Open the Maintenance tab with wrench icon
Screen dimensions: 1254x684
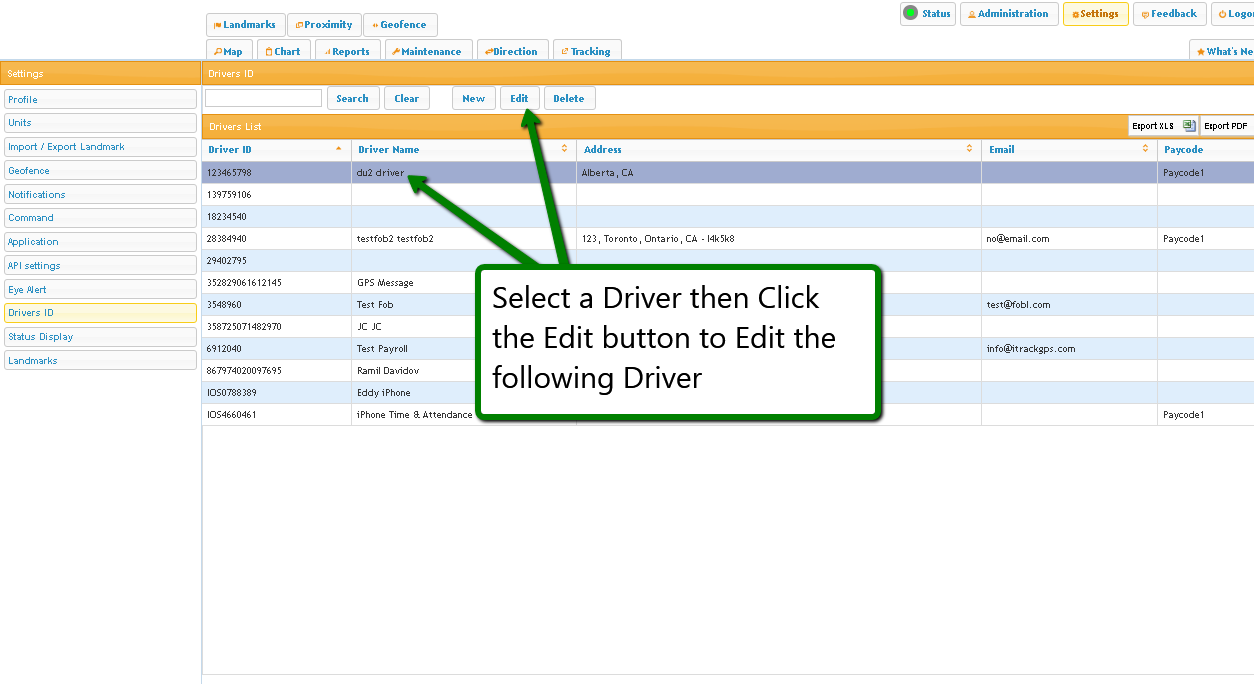(426, 51)
